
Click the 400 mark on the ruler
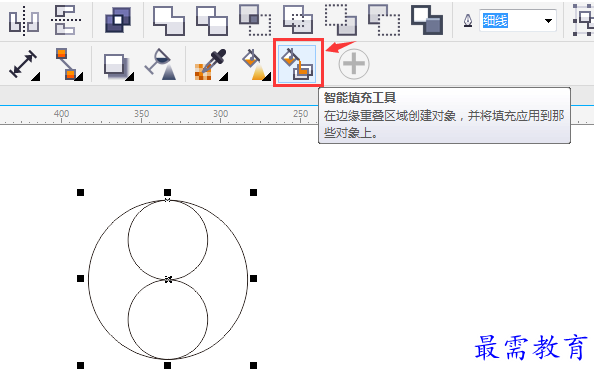tap(61, 114)
